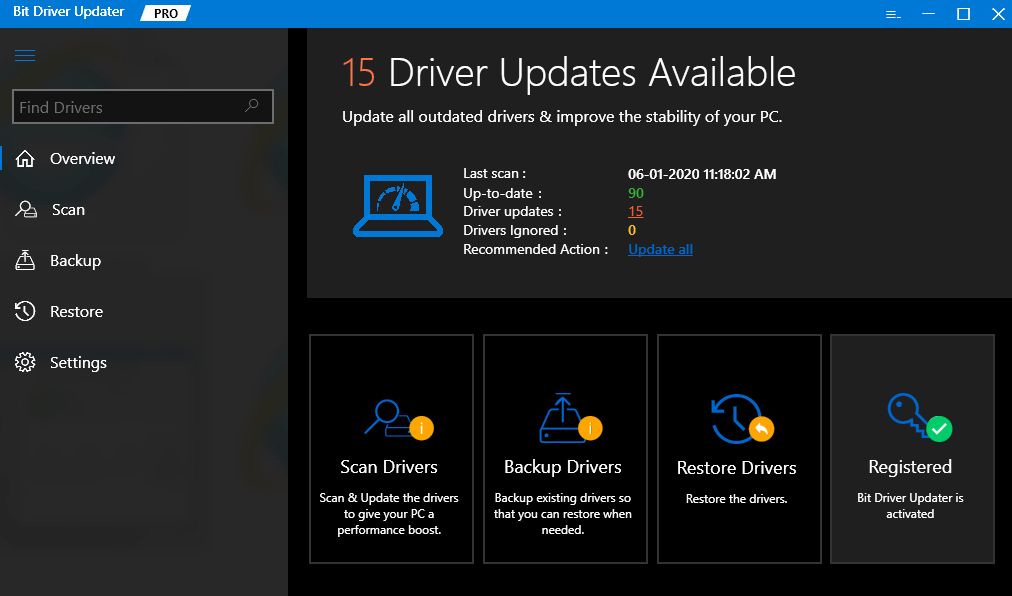Click the Up-to-date count 90
The image size is (1012, 596).
[636, 193]
